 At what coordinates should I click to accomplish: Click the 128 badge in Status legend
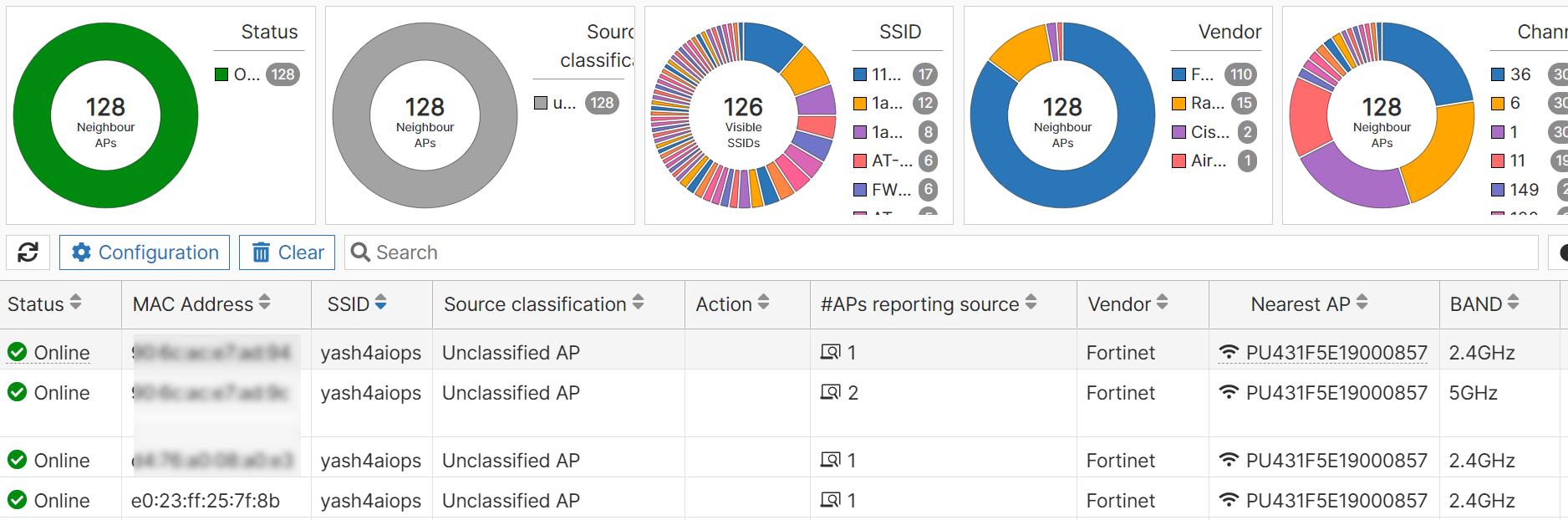click(283, 74)
